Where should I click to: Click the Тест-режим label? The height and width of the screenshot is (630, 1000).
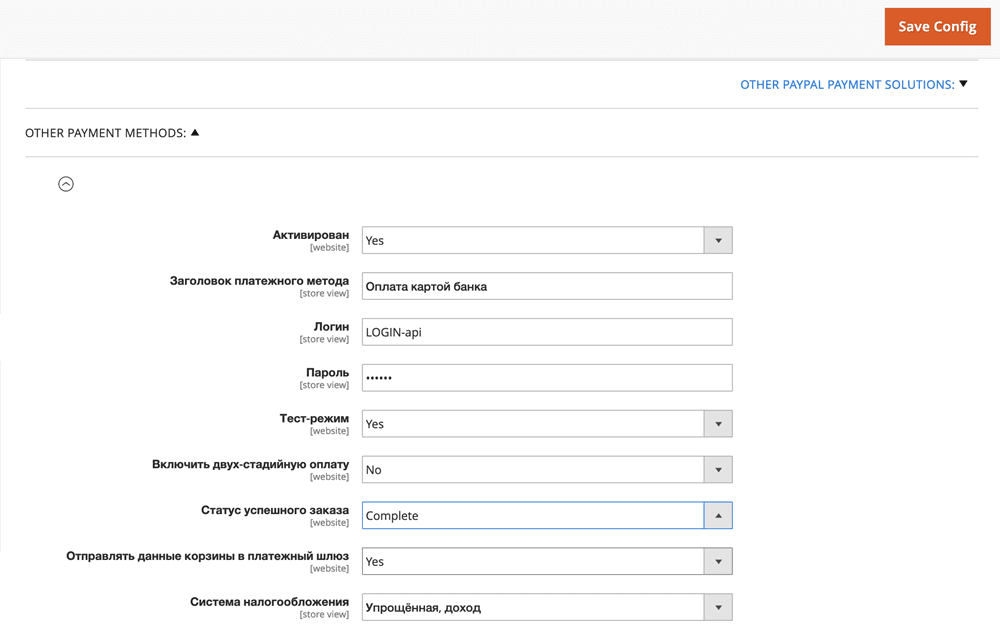click(x=314, y=419)
